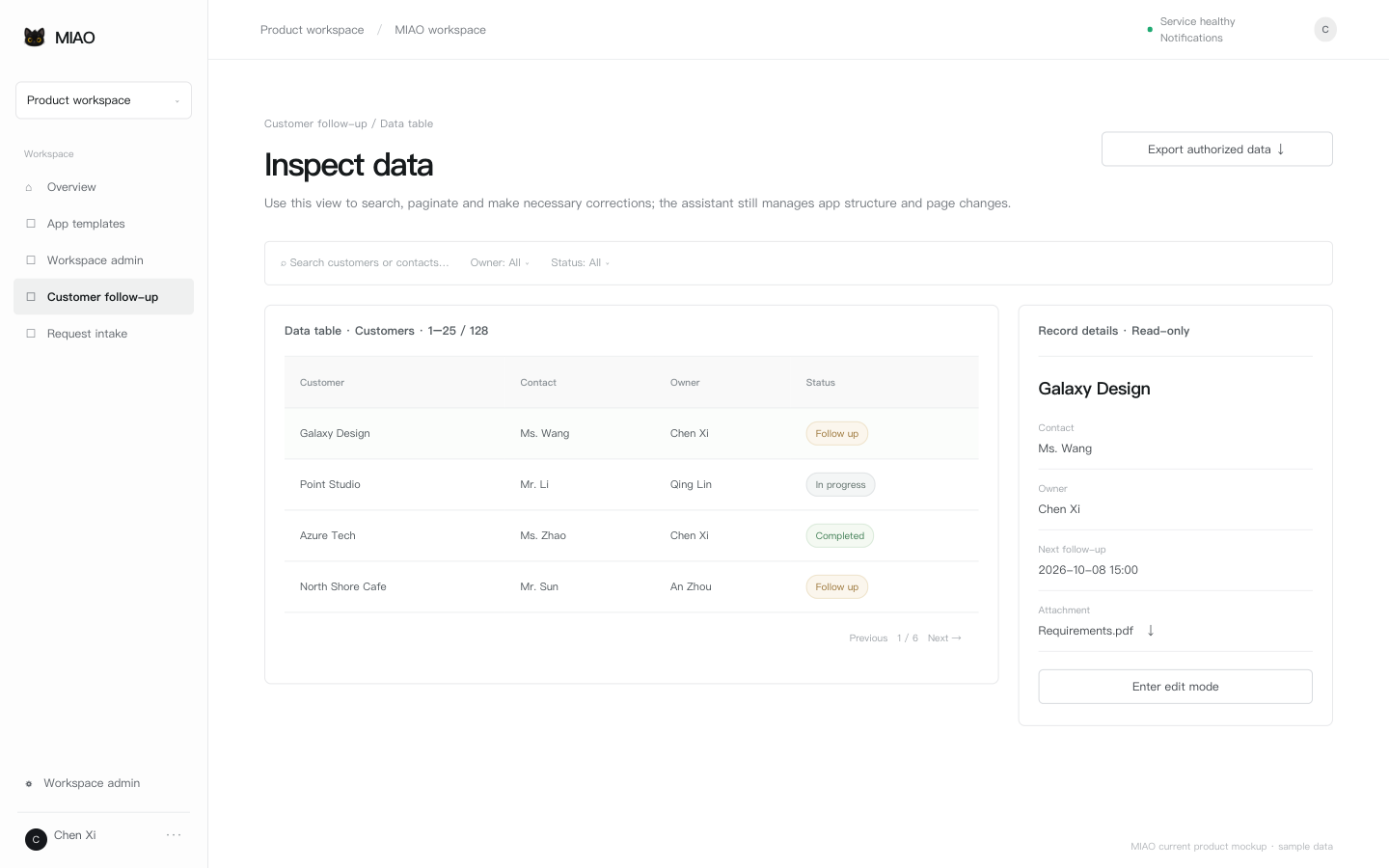This screenshot has height=868, width=1389.
Task: Click the Request intake square icon
Action: coord(31,334)
